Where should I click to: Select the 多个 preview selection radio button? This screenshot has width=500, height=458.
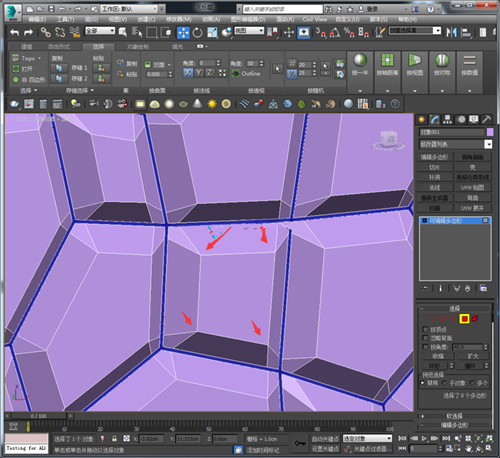472,383
